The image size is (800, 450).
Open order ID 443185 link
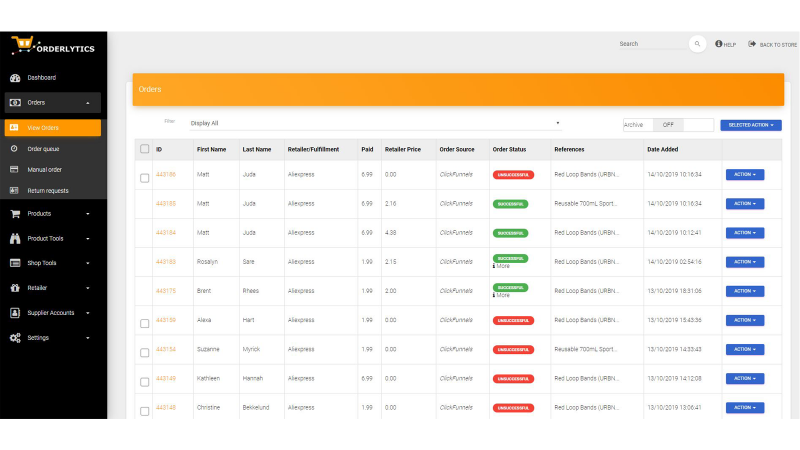coord(166,204)
